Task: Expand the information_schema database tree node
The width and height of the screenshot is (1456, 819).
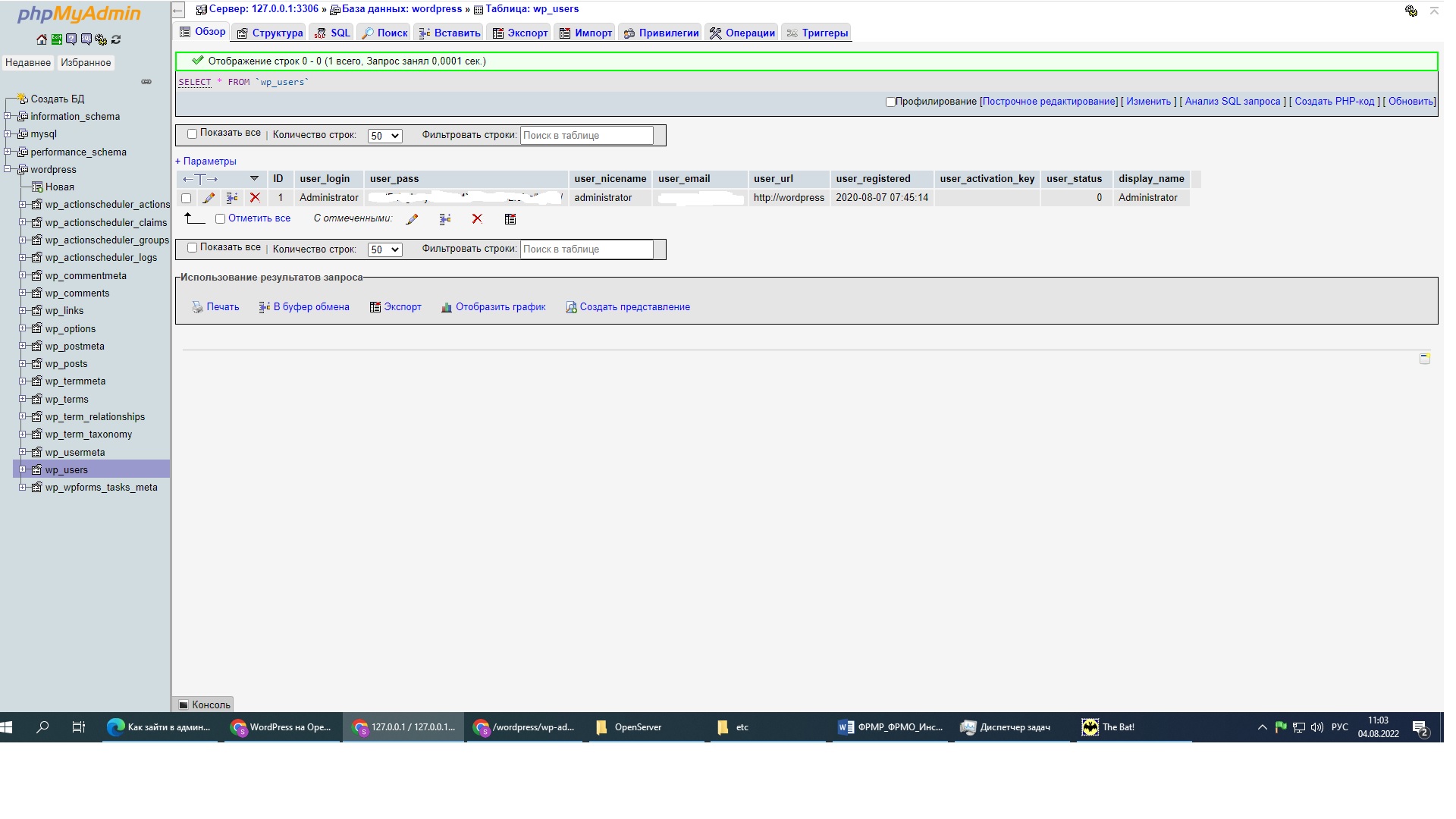Action: [x=8, y=116]
